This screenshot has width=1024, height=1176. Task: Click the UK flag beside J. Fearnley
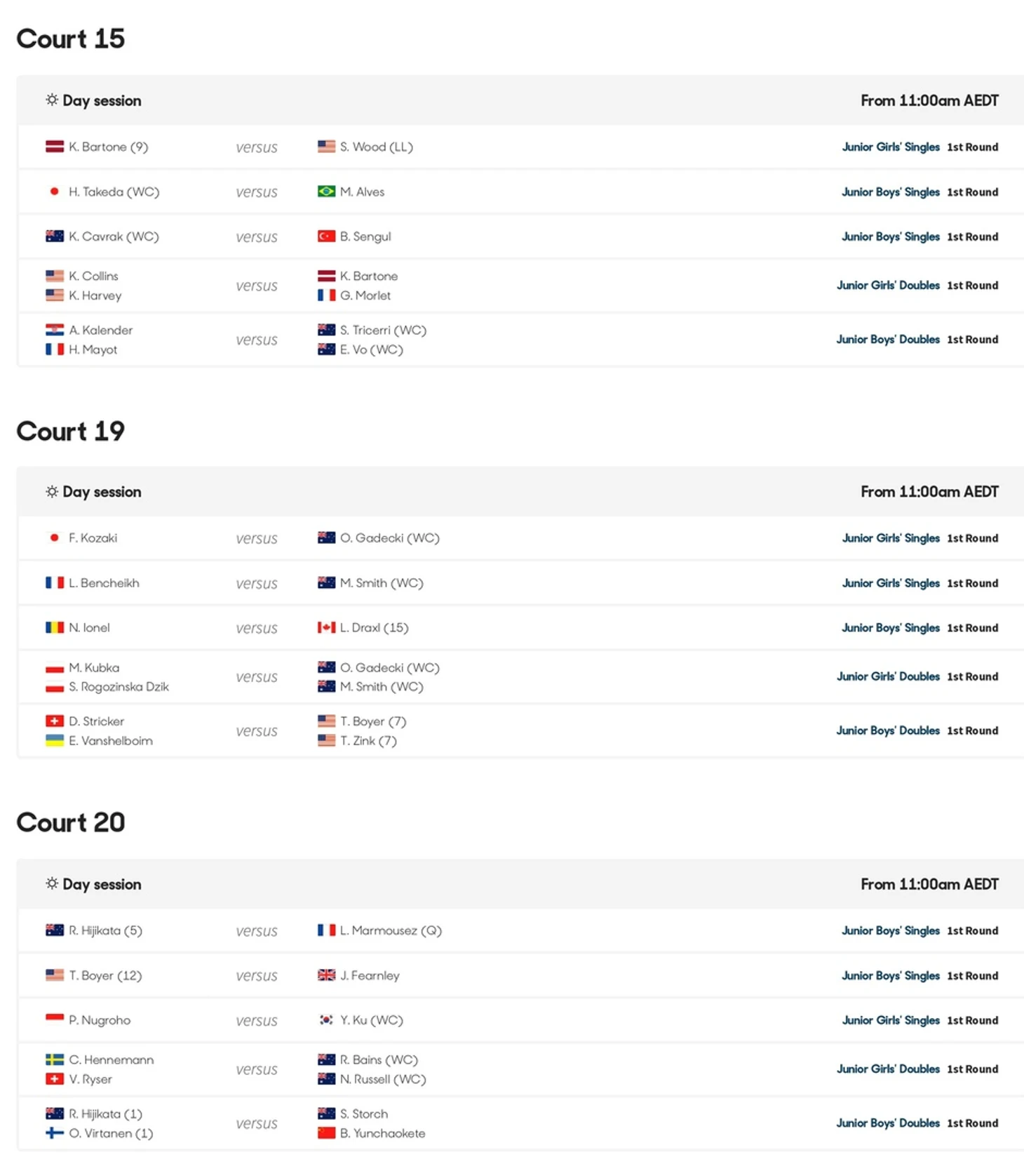pyautogui.click(x=326, y=975)
